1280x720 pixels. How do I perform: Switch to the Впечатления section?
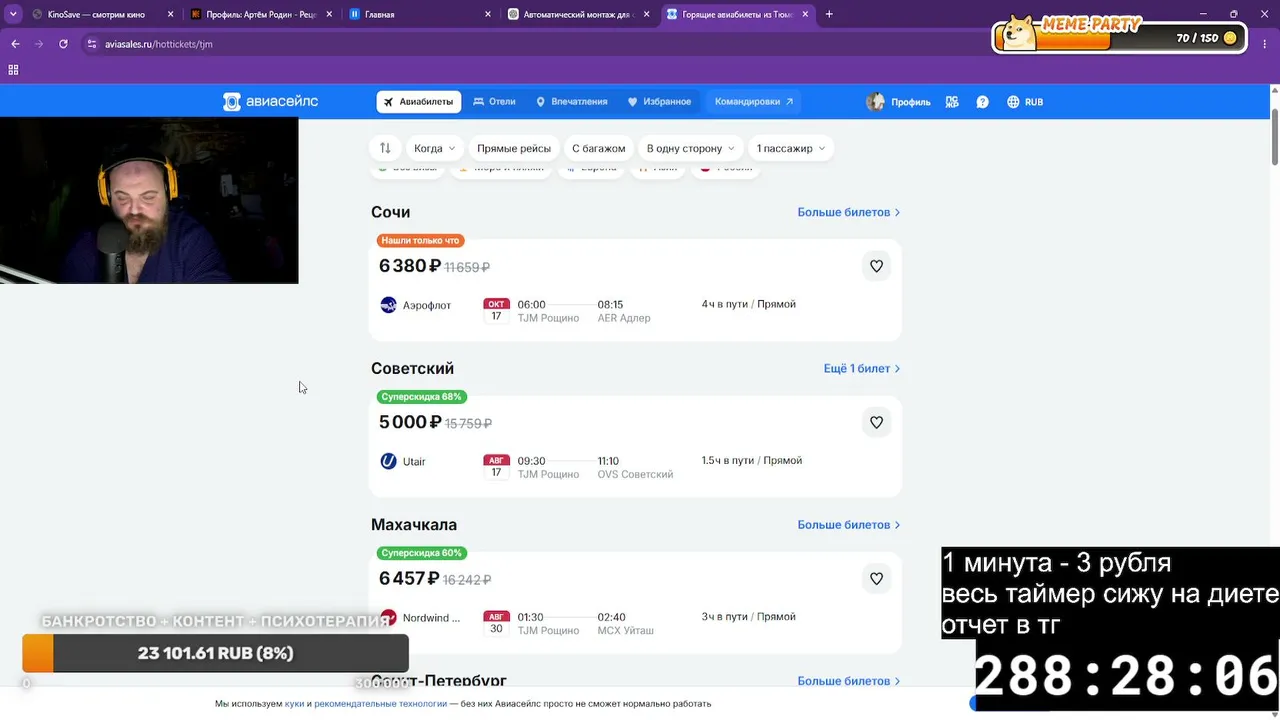coord(571,102)
